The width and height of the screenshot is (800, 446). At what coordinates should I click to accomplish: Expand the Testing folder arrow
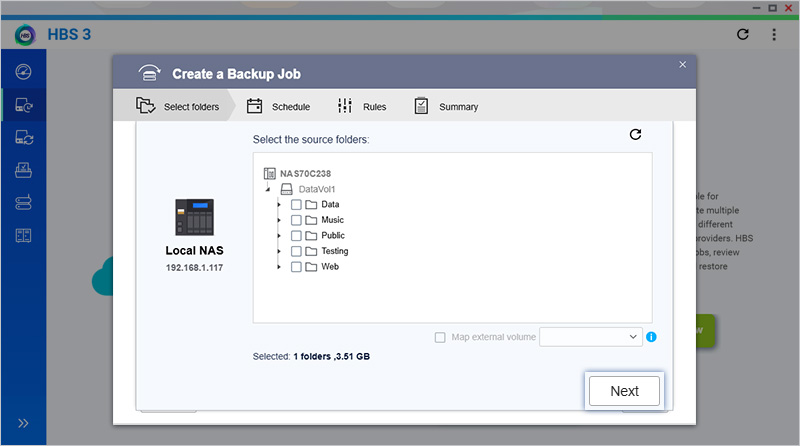point(279,251)
